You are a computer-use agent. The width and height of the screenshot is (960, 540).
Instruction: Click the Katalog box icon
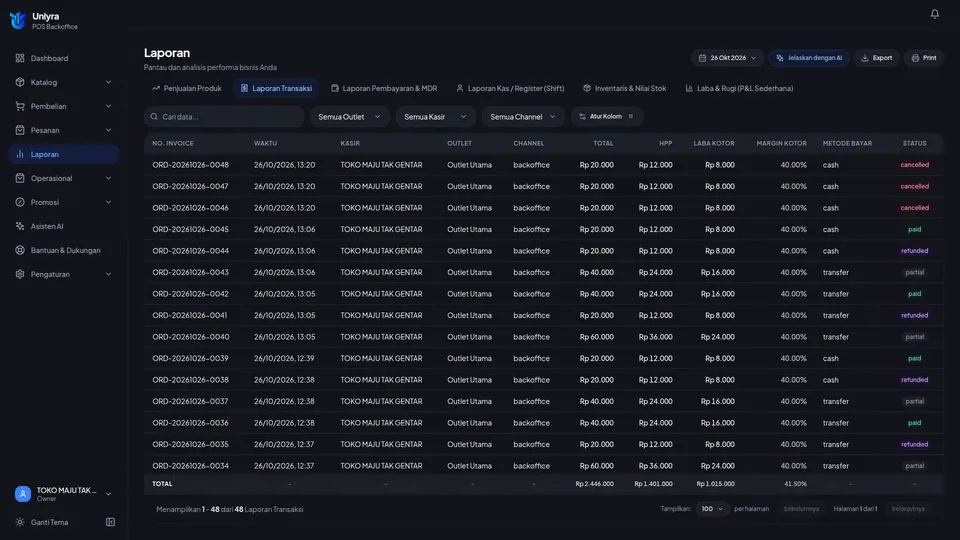20,82
